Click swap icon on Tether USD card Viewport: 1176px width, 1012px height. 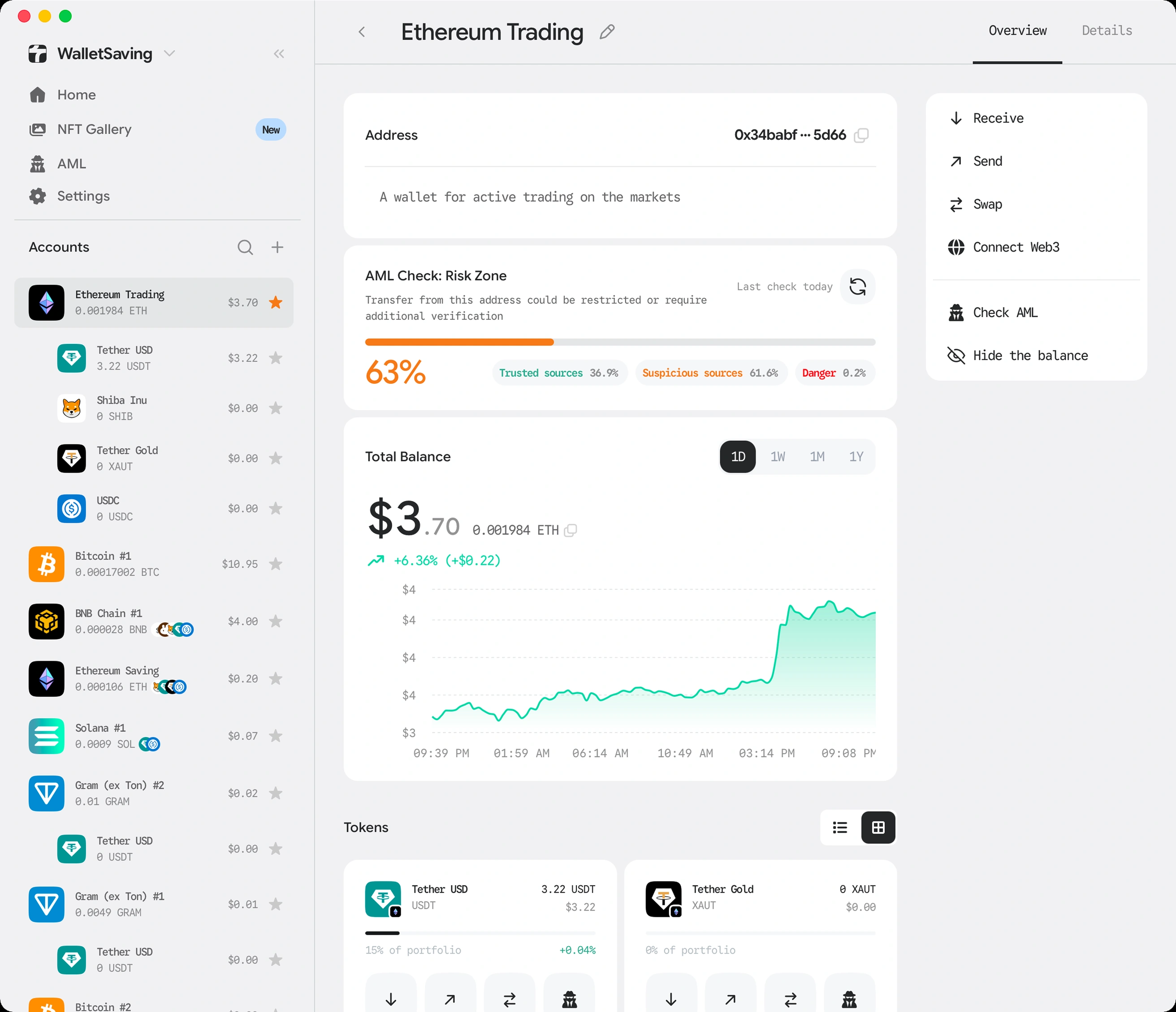[510, 997]
